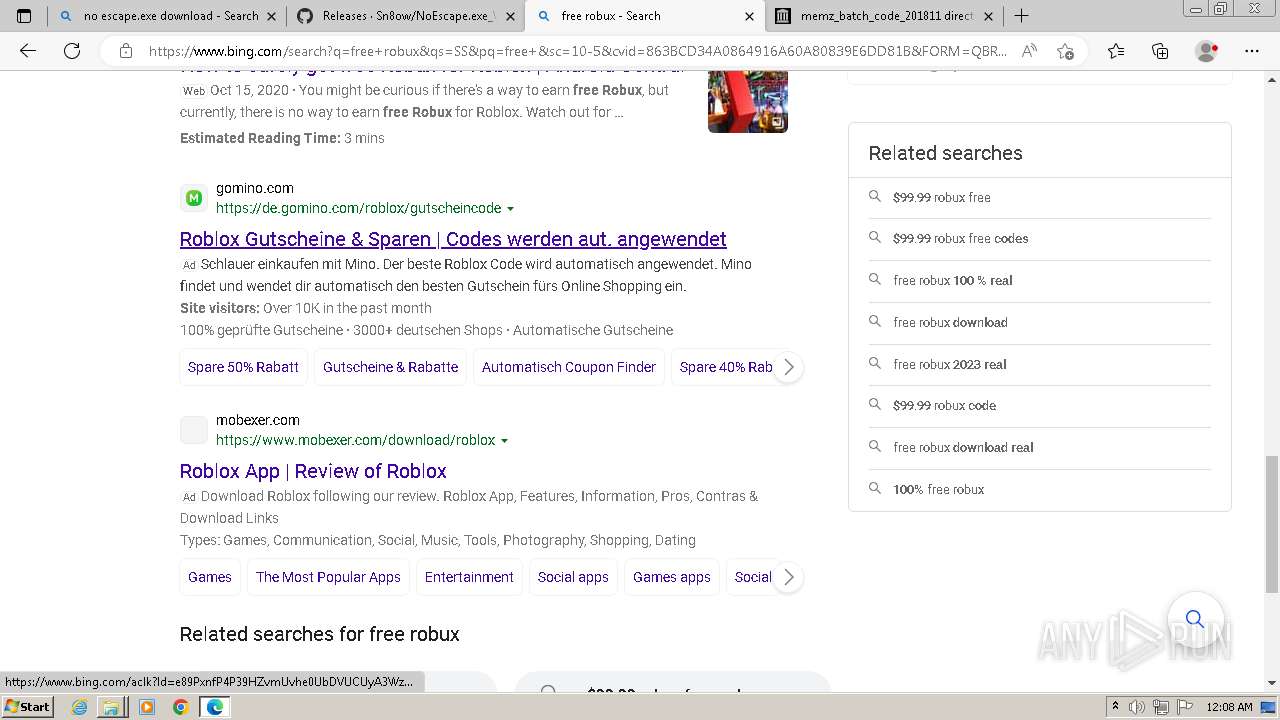Click the gomino.com green favicon
Image resolution: width=1280 pixels, height=720 pixels.
(194, 198)
